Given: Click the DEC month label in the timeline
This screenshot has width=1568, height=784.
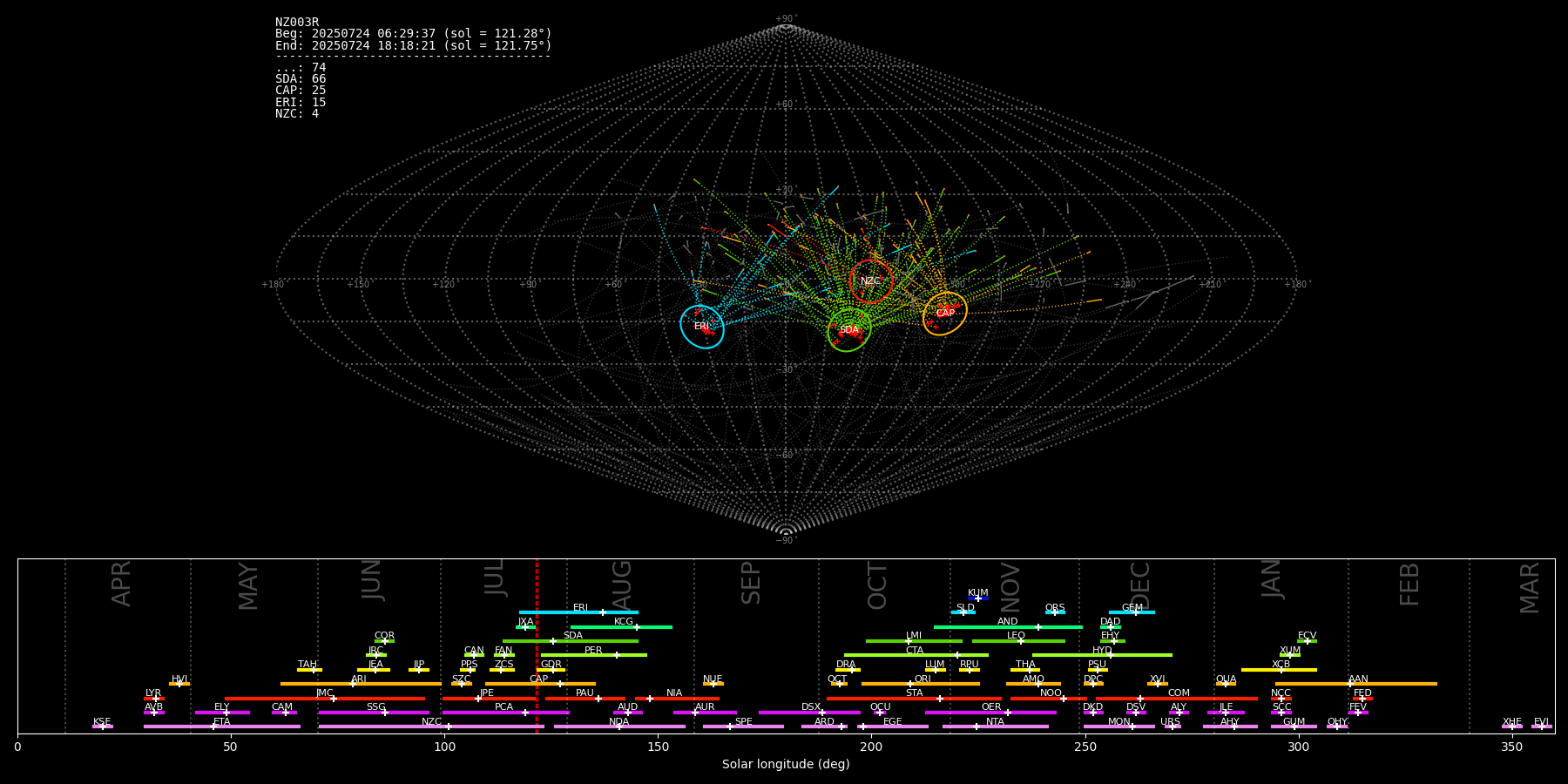Looking at the screenshot, I should coord(1139,585).
